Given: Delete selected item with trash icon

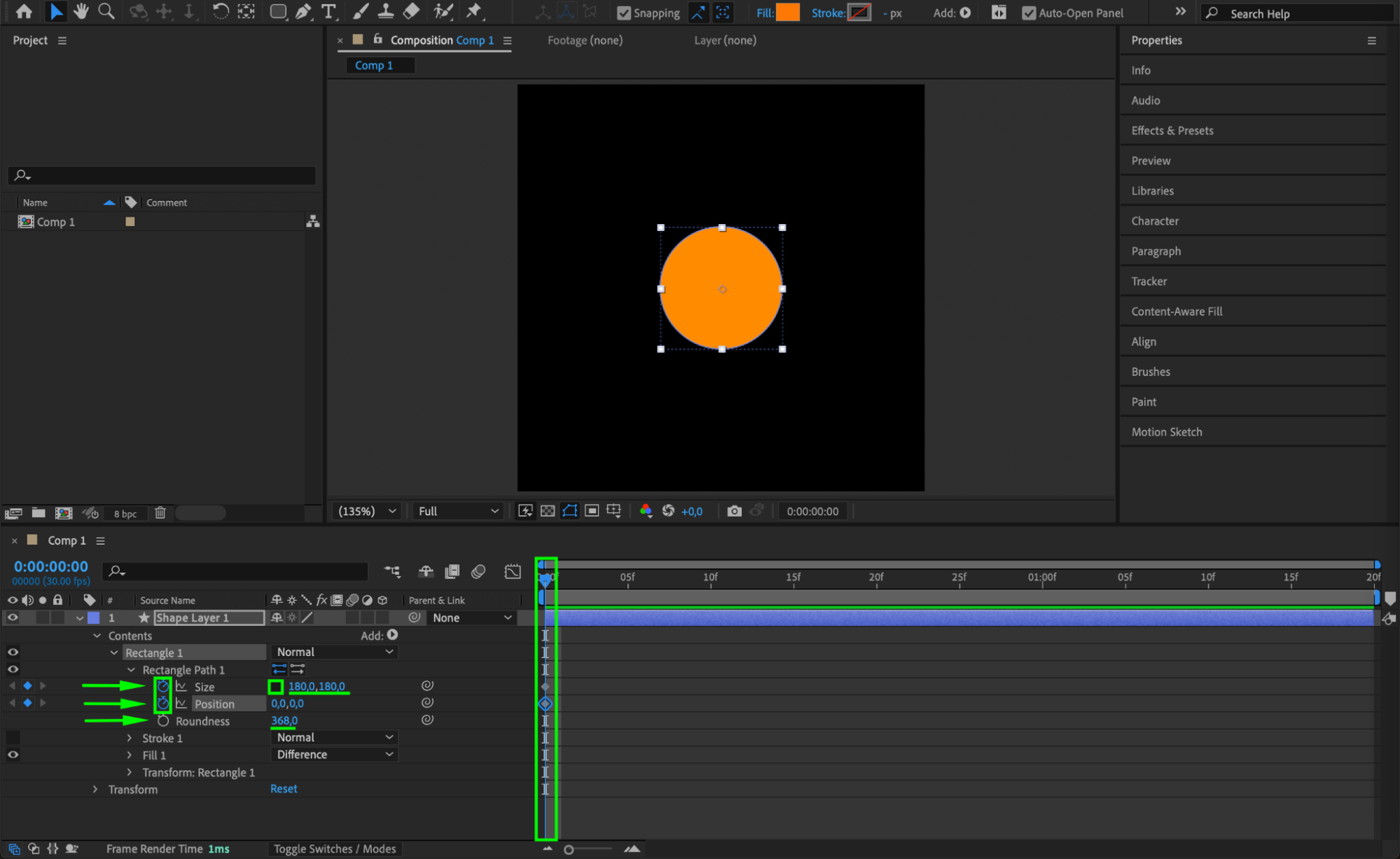Looking at the screenshot, I should [160, 513].
